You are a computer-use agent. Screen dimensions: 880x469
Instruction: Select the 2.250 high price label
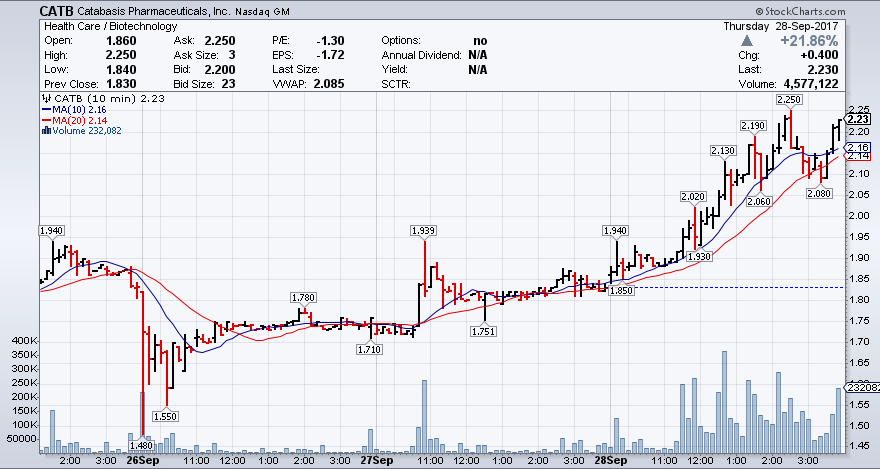click(788, 100)
